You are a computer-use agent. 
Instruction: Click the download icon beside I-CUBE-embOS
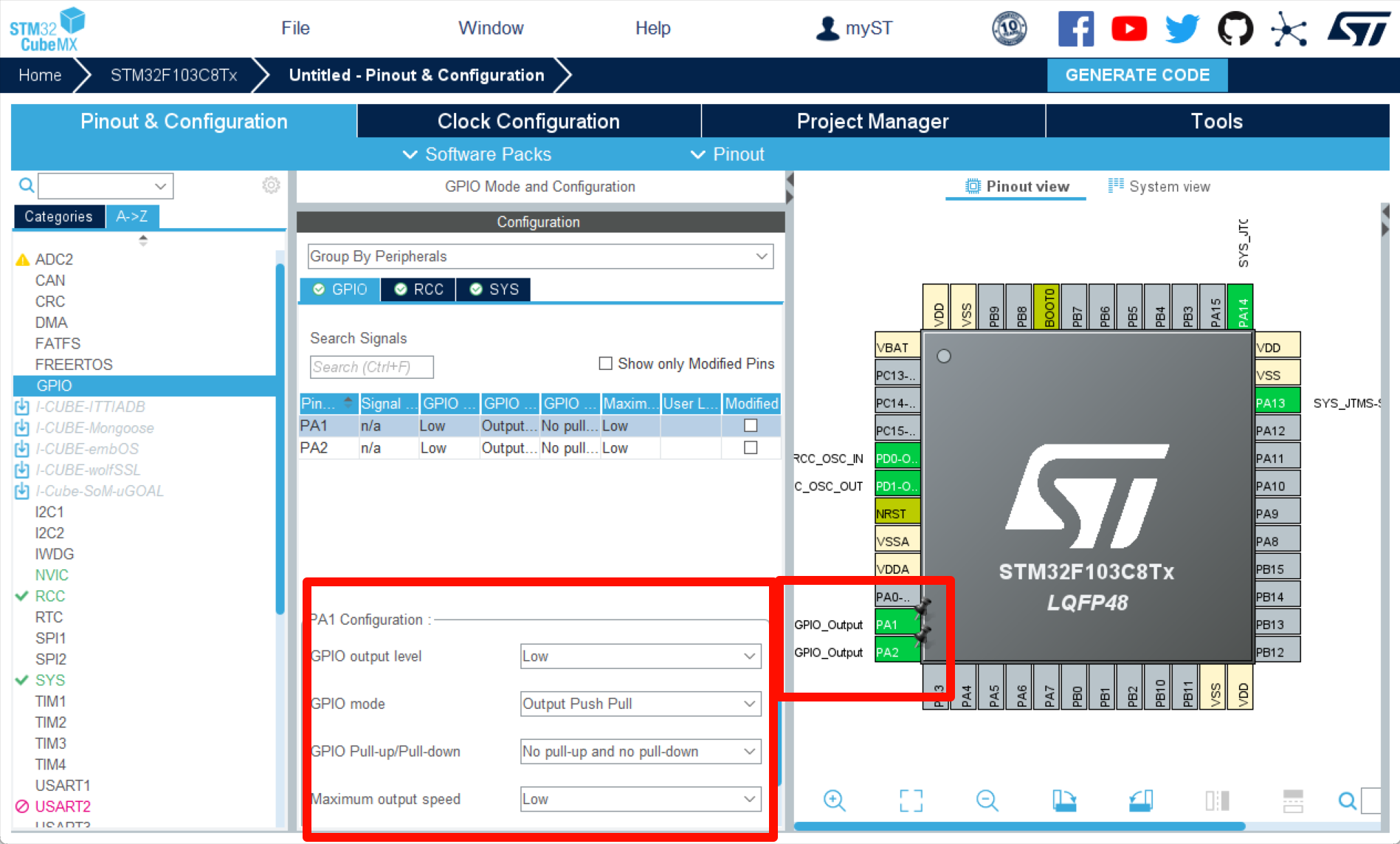(22, 449)
